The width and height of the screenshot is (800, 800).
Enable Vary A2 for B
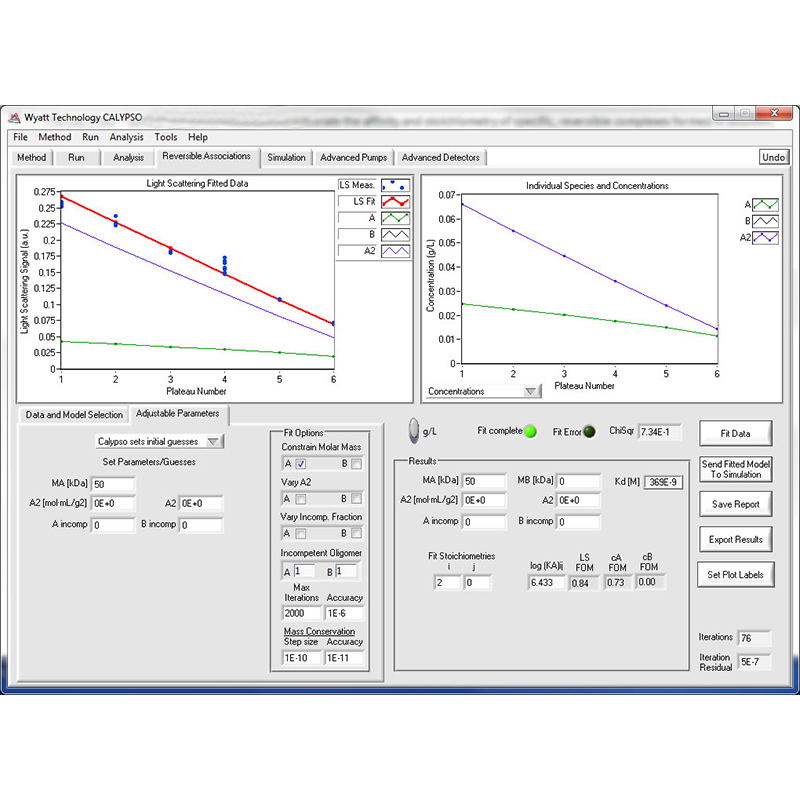[x=357, y=498]
